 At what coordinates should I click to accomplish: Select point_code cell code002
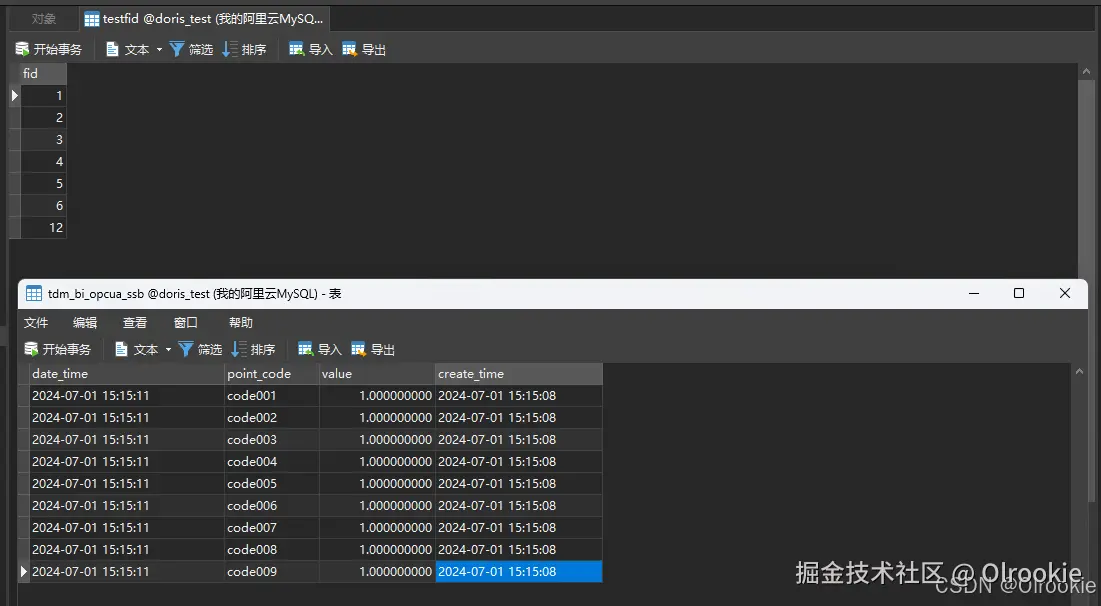272,417
